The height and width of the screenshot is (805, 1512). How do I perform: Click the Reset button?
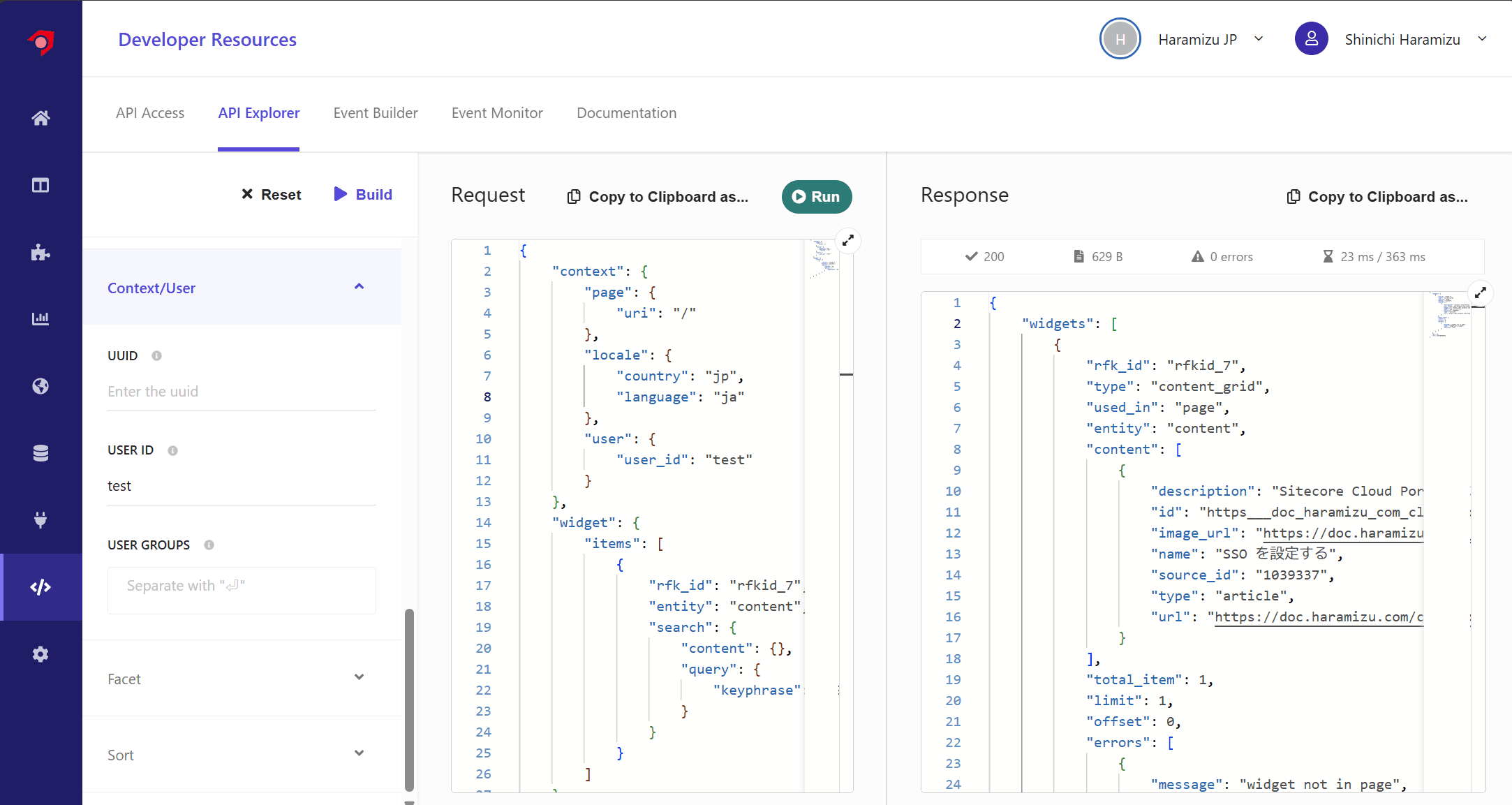pyautogui.click(x=271, y=195)
